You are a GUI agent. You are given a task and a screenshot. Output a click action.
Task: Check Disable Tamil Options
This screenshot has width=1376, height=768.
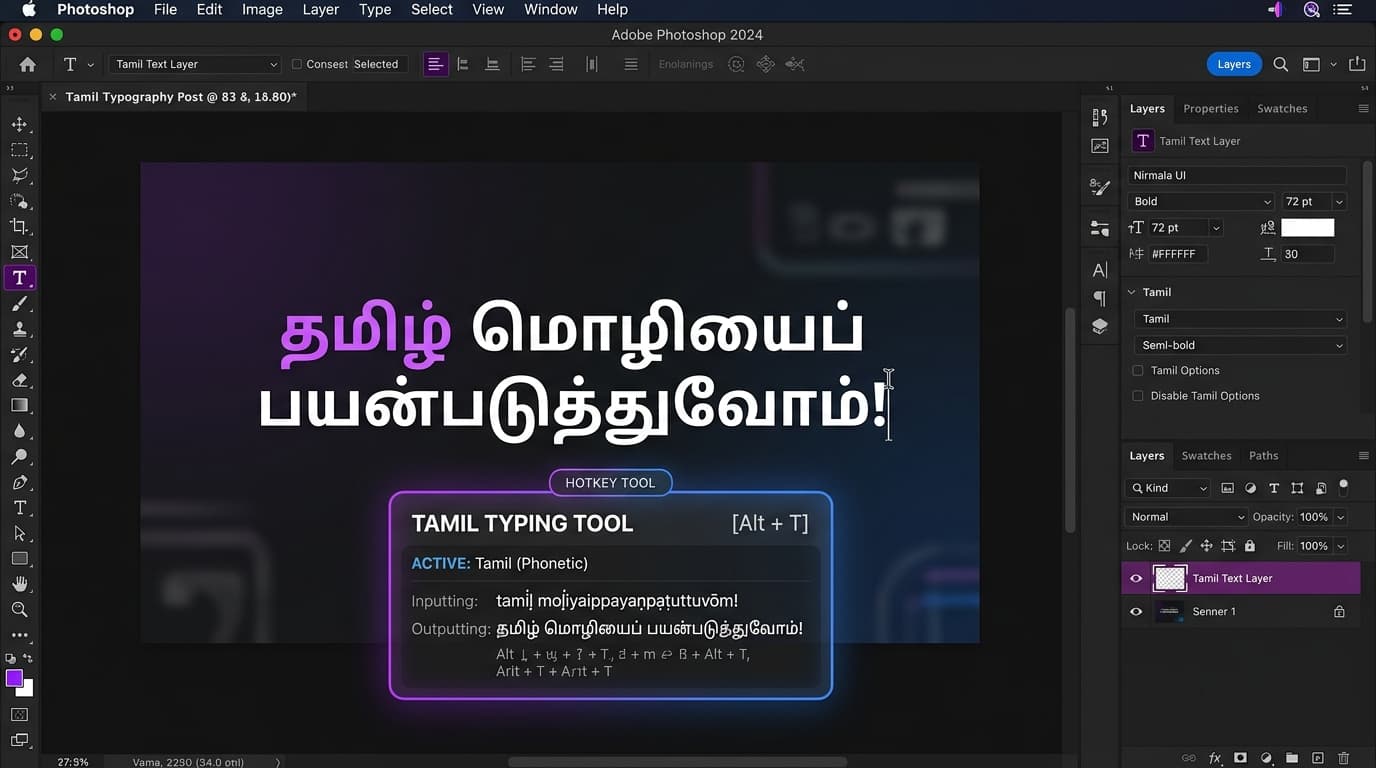(x=1138, y=396)
